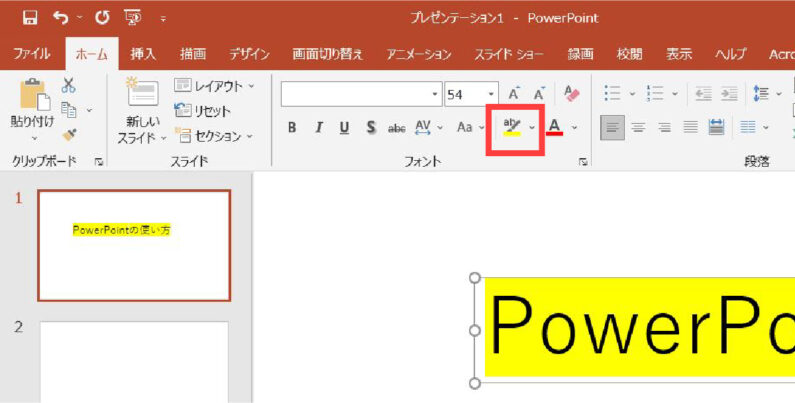Expand the copy options arrow
Screen dimensions: 795x403
(x=89, y=110)
